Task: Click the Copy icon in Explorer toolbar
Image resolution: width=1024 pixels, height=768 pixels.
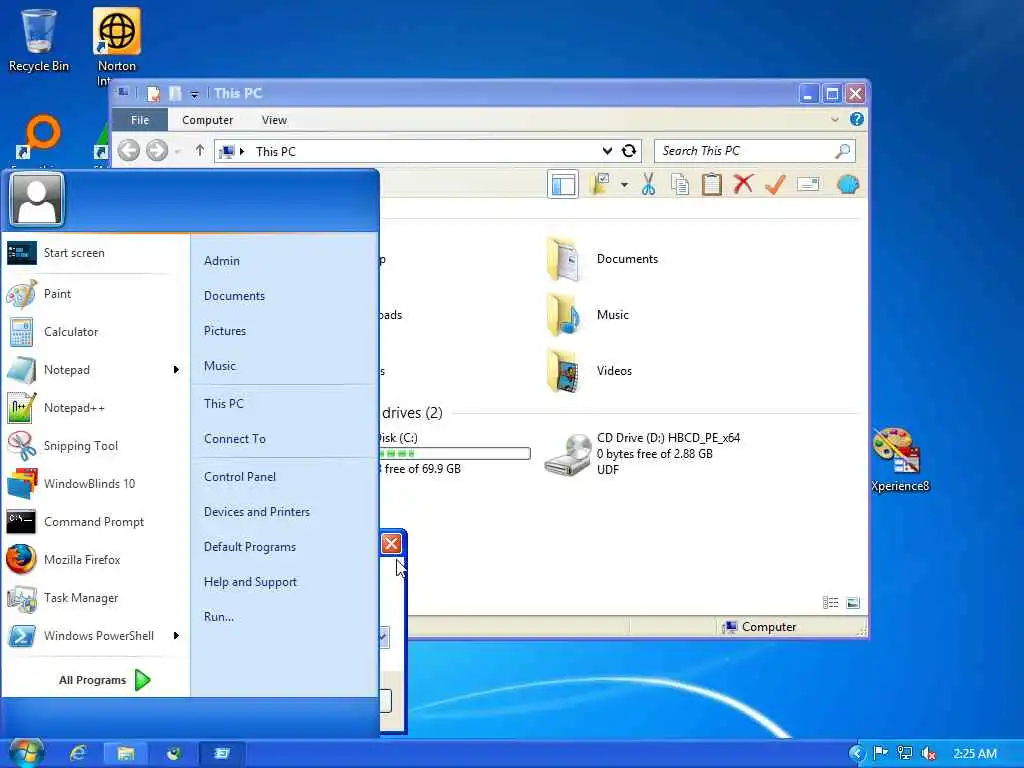Action: tap(680, 185)
